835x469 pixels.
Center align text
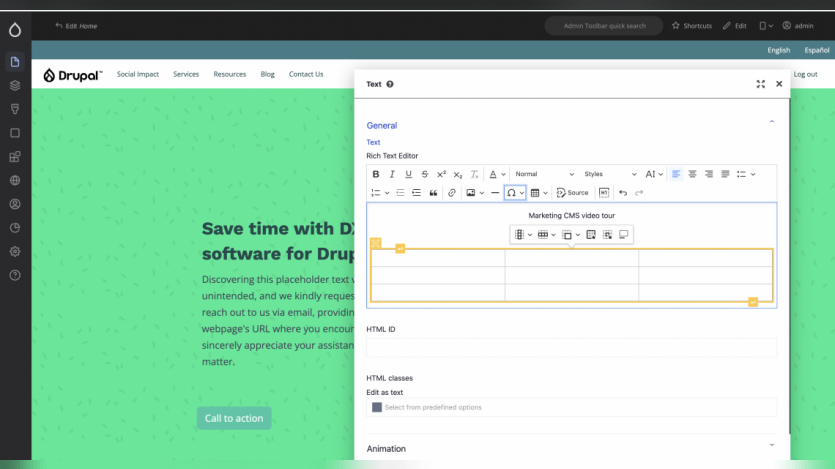[692, 174]
